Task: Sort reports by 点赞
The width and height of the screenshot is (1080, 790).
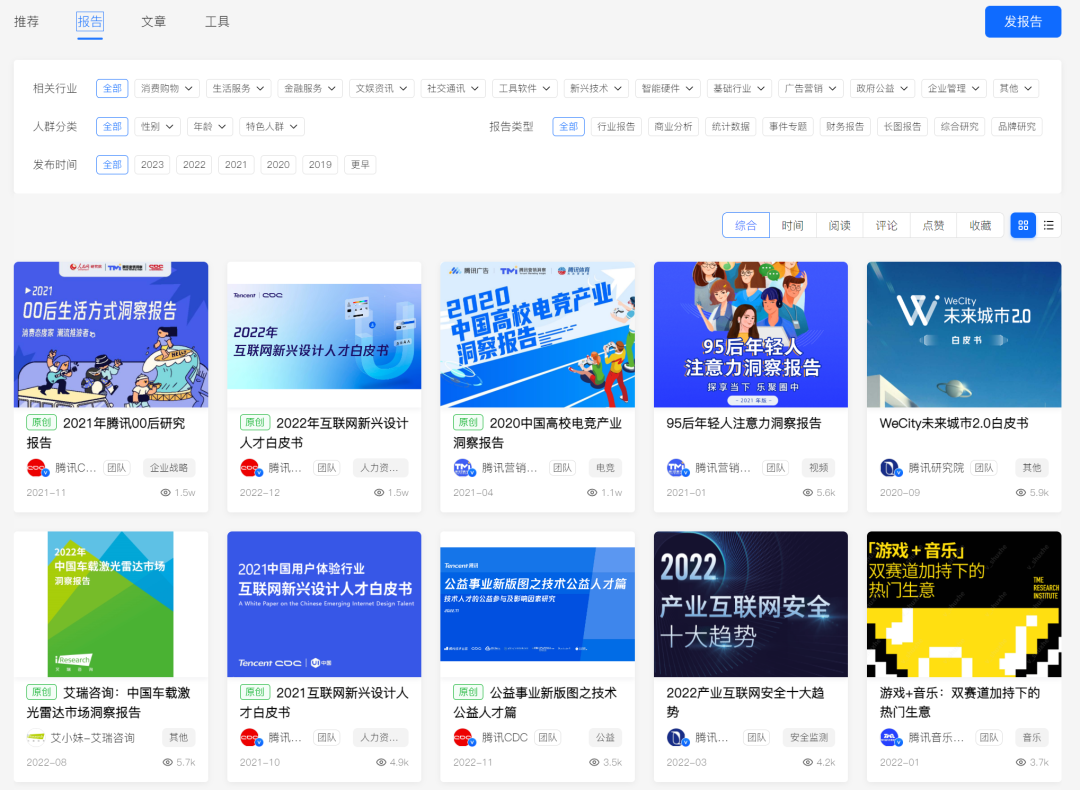Action: [933, 225]
